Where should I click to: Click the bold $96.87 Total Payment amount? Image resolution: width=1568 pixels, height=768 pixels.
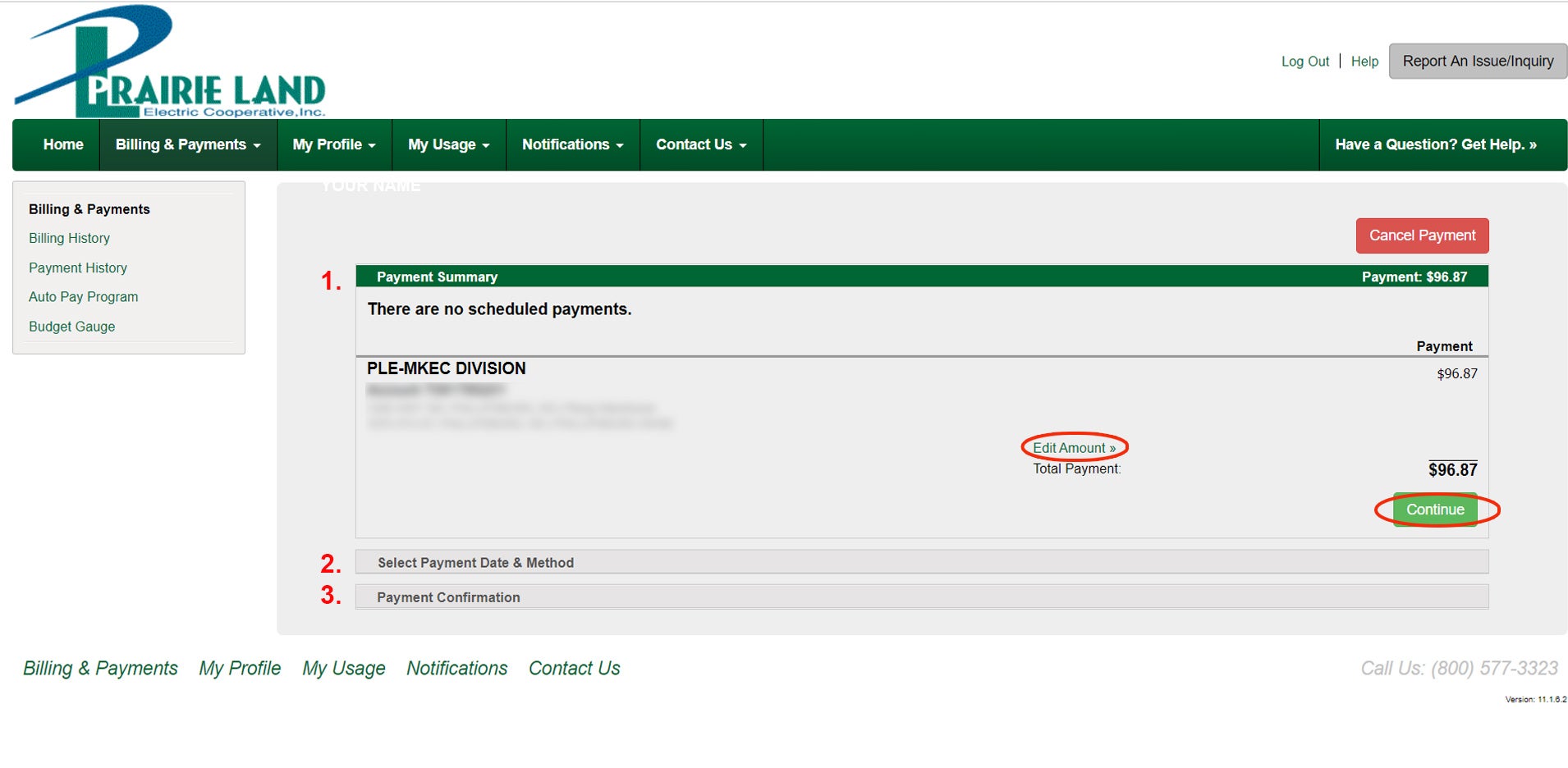[1452, 469]
